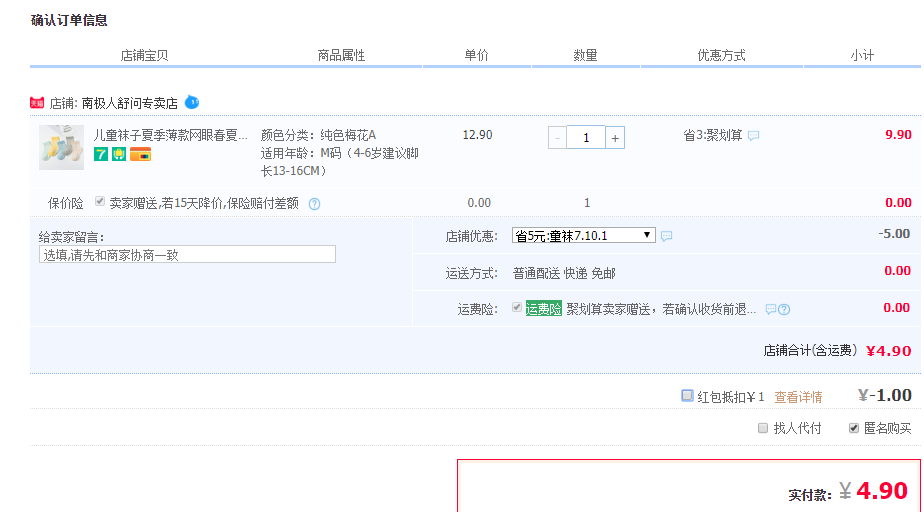Toggle the 保价险 seller gift checkbox
The image size is (924, 512).
coord(100,202)
